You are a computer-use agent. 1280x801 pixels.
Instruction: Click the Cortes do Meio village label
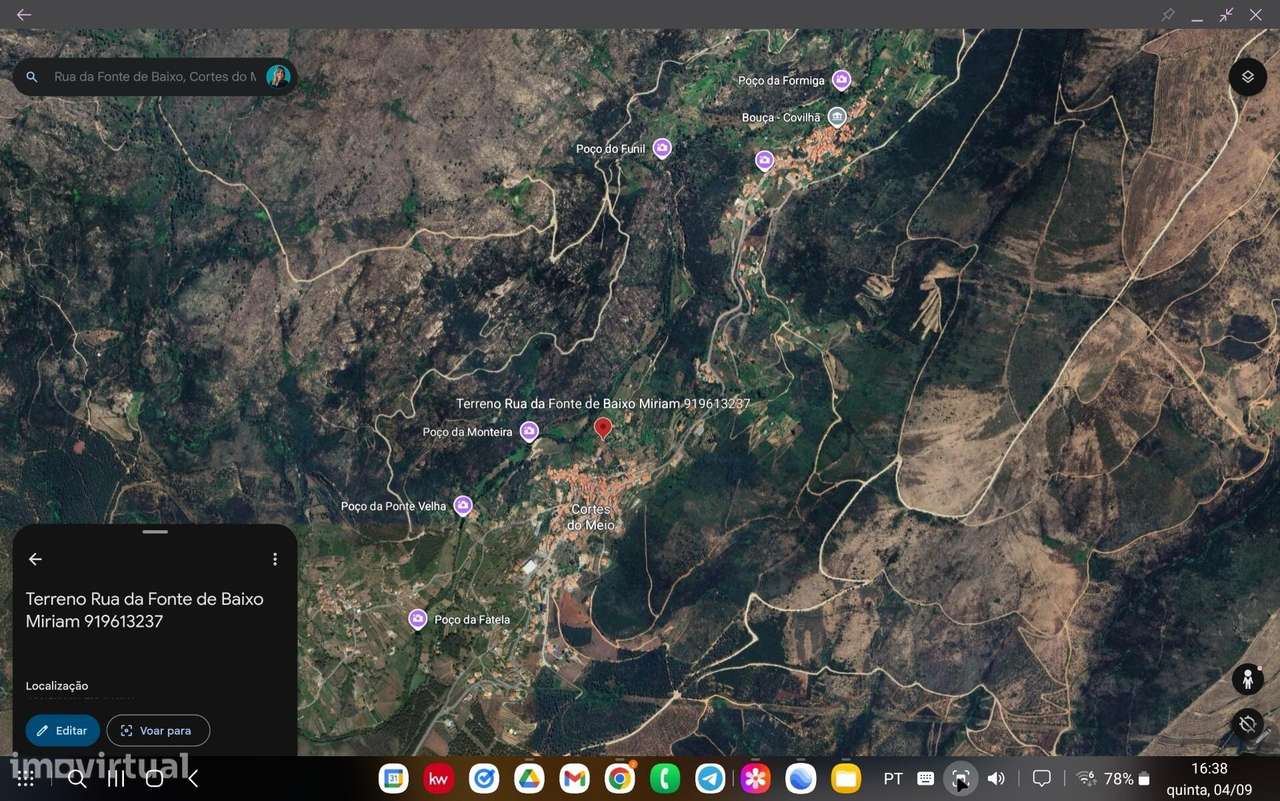[590, 517]
